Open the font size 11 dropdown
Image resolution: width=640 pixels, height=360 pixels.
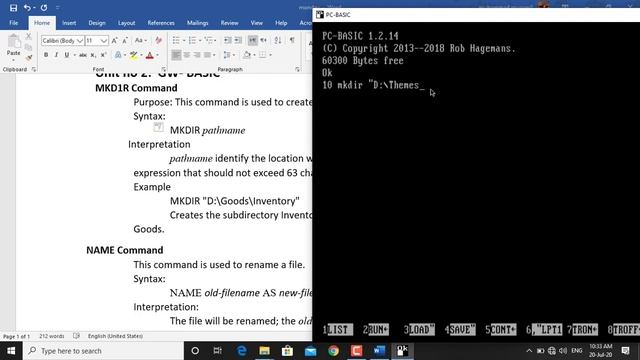coord(103,40)
